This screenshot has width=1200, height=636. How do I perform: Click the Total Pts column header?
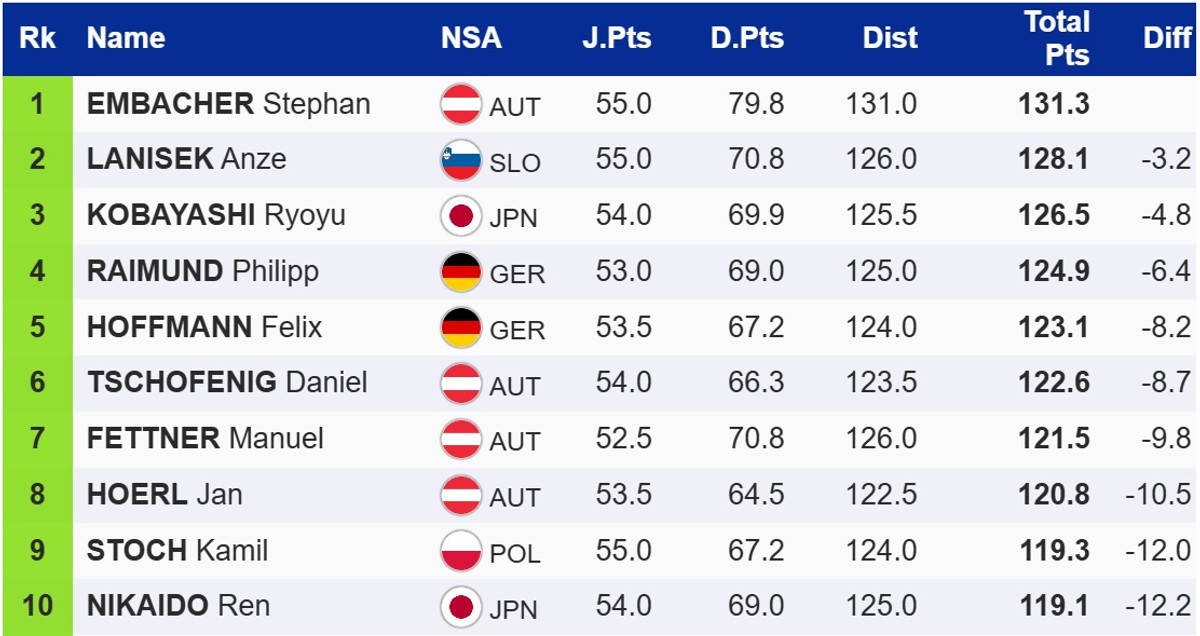[x=1057, y=39]
